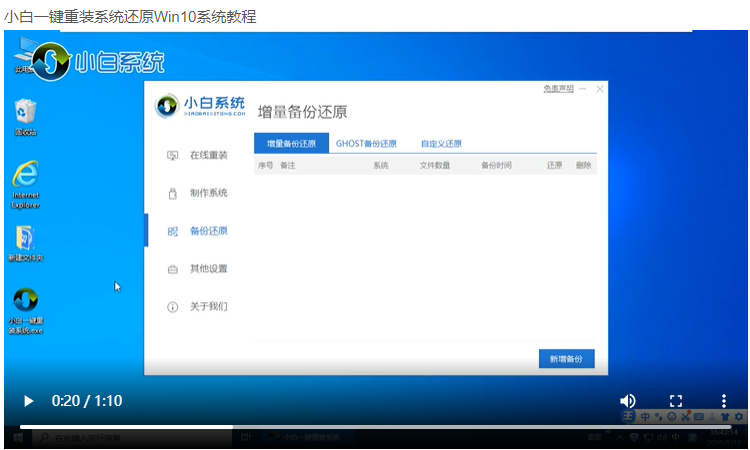Click the 备份时间 column header
Image resolution: width=750 pixels, height=450 pixels.
tap(496, 165)
